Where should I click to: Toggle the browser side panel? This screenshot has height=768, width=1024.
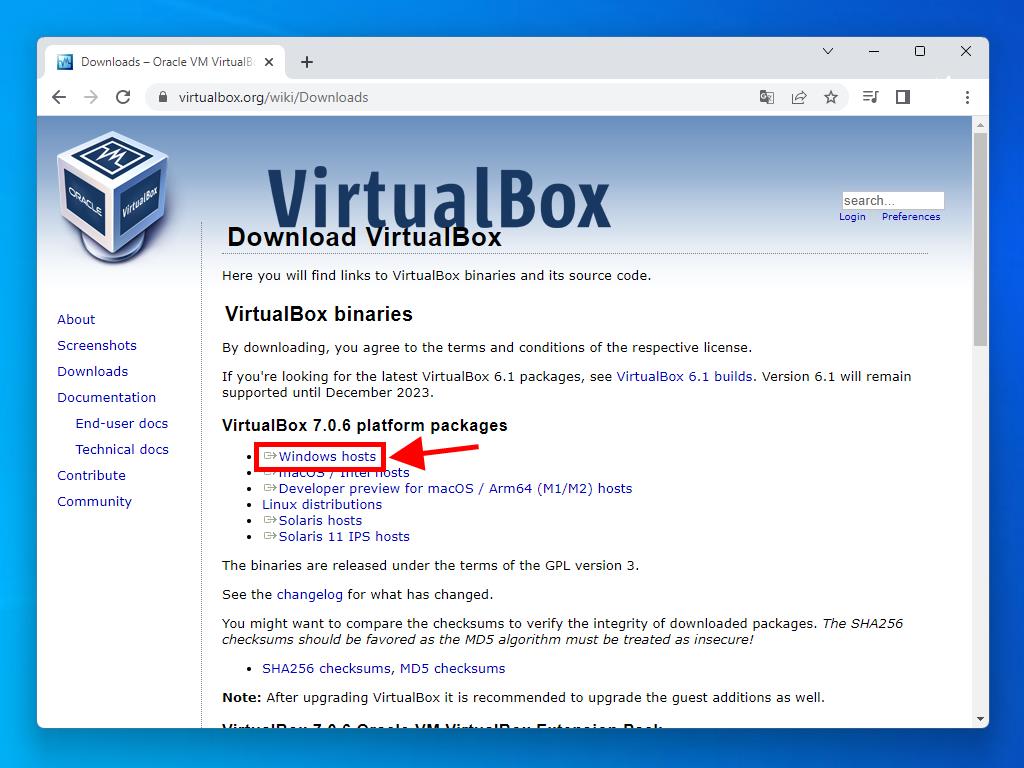(903, 97)
